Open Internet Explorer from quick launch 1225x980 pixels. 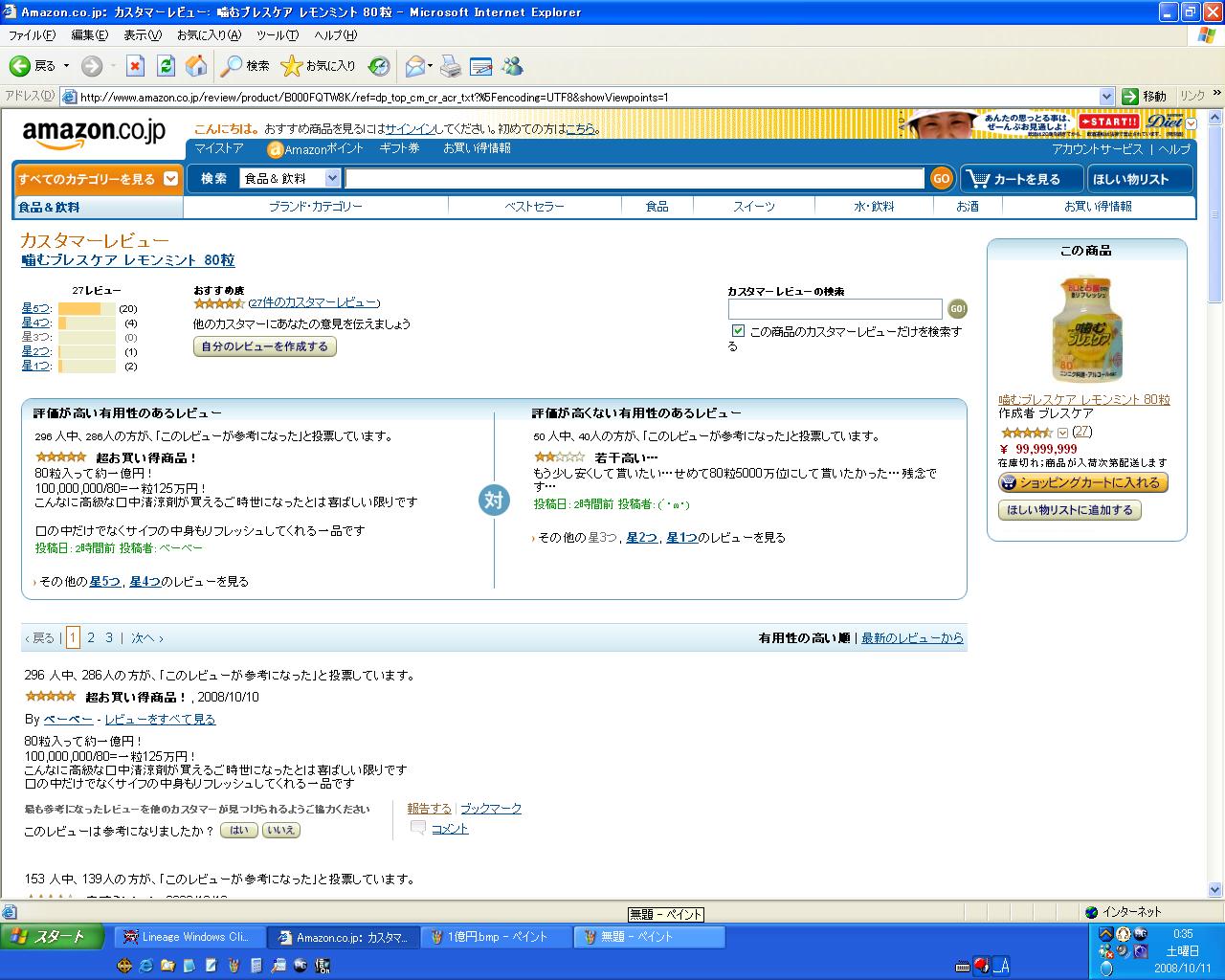[145, 966]
